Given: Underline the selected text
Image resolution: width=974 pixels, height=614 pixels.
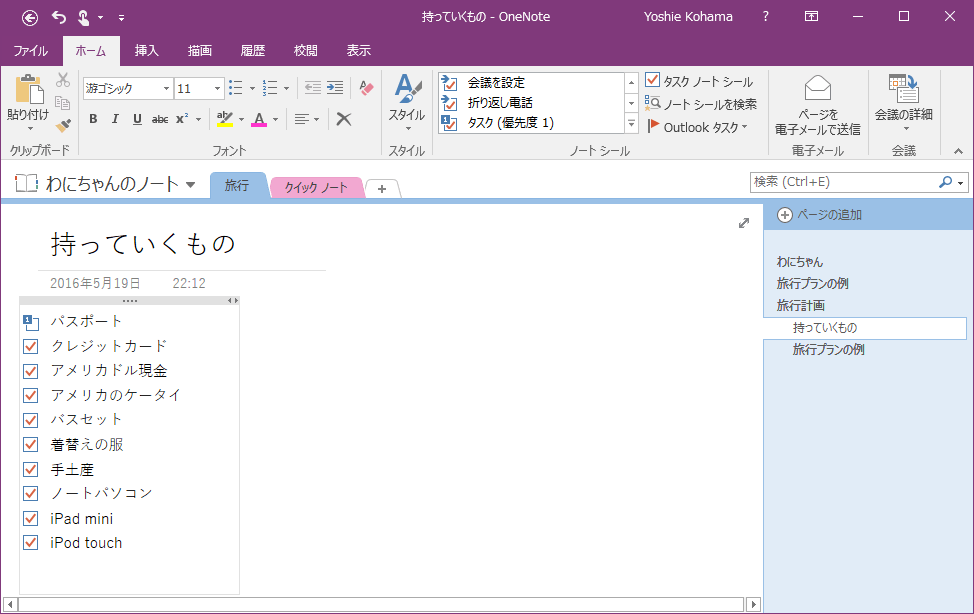Looking at the screenshot, I should pos(137,119).
